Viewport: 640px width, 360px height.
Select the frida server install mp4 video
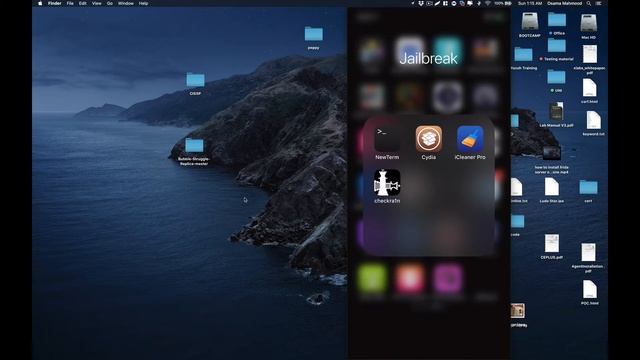pos(551,154)
